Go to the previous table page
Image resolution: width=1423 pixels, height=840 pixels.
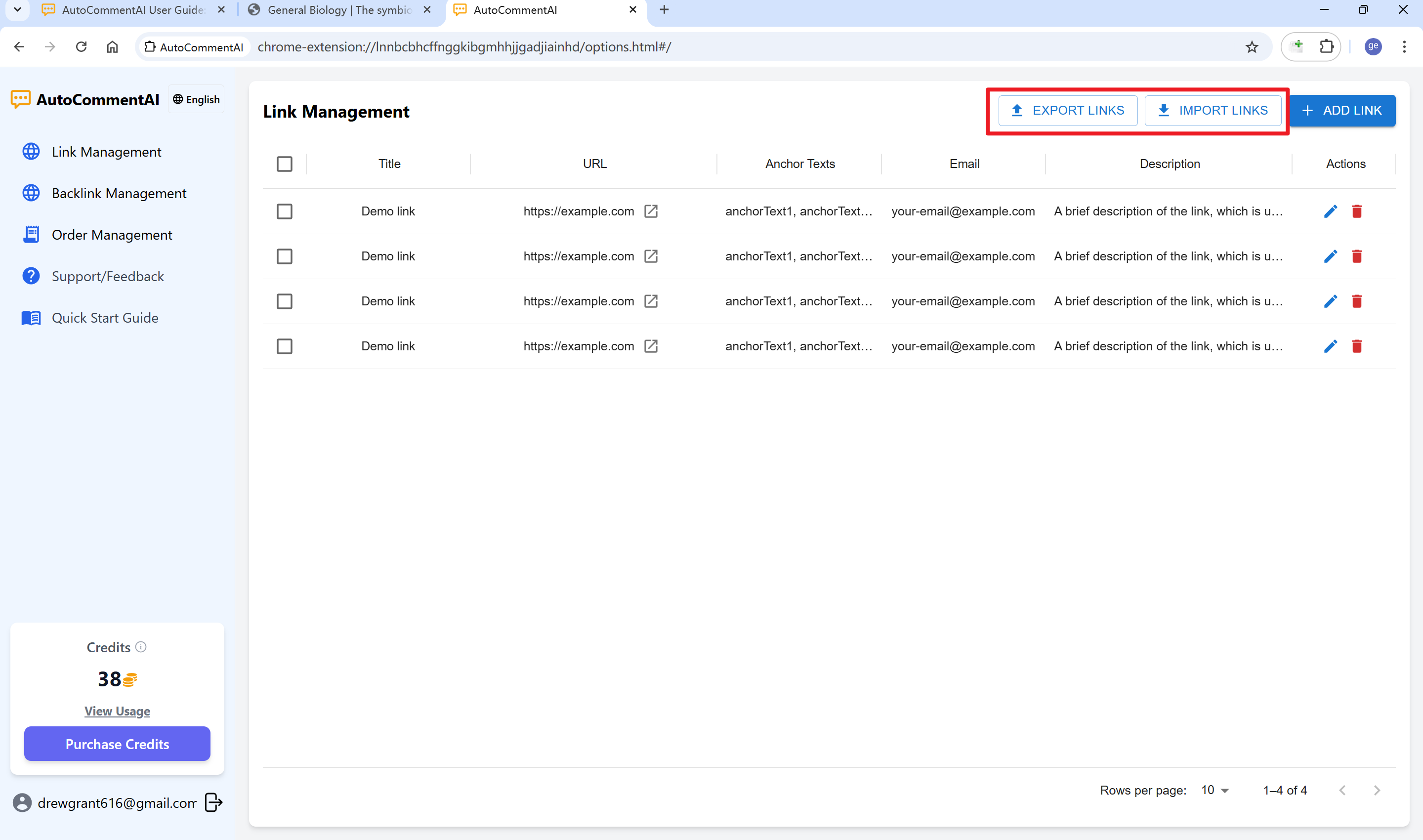click(1342, 790)
